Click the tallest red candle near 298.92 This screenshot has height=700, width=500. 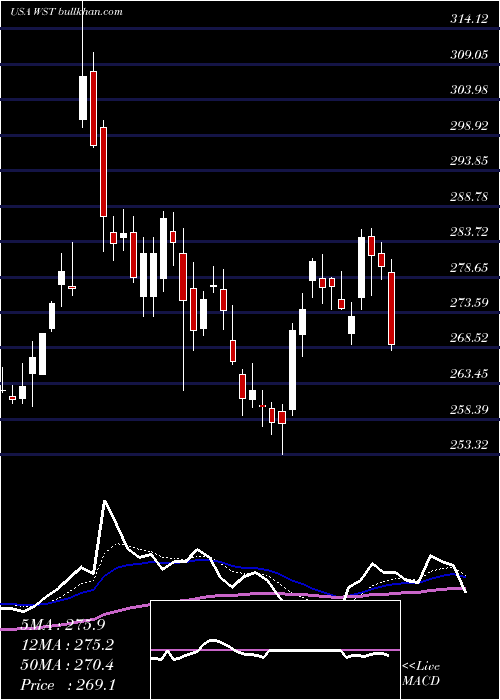[103, 172]
